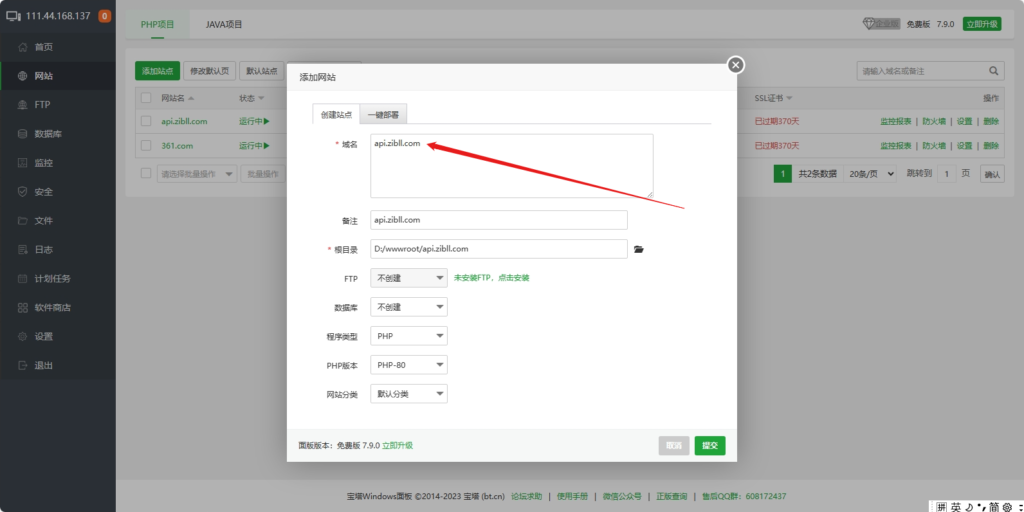The width and height of the screenshot is (1024, 512).
Task: Open the 网站分类 默认分类 dropdown
Action: click(x=408, y=394)
